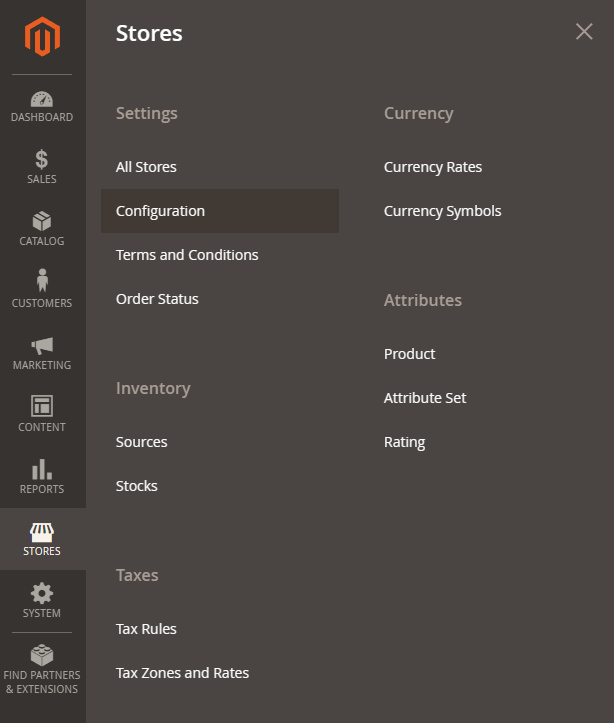Go to Tax Zones and Rates

182,673
